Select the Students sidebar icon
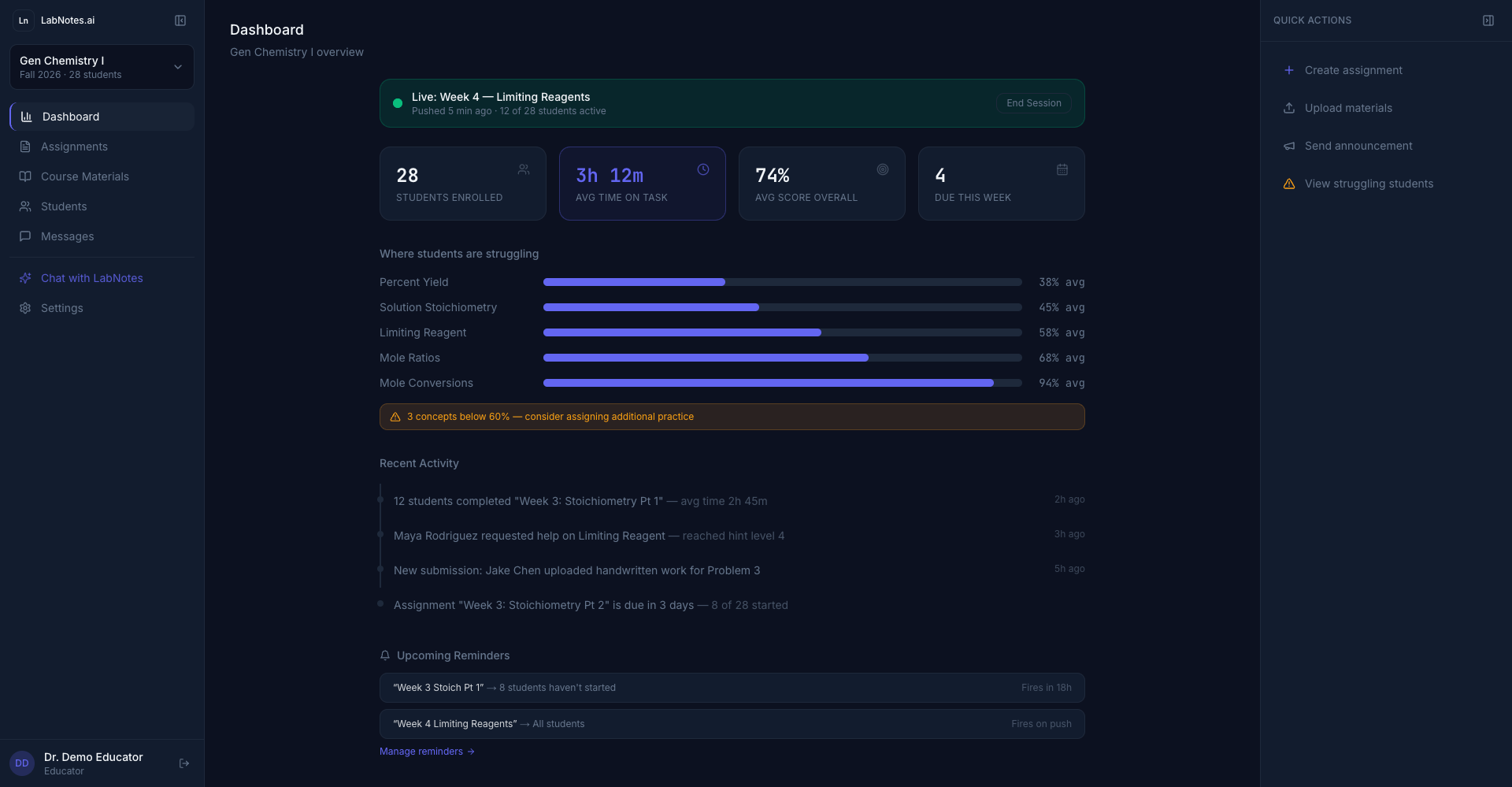 pyautogui.click(x=26, y=206)
